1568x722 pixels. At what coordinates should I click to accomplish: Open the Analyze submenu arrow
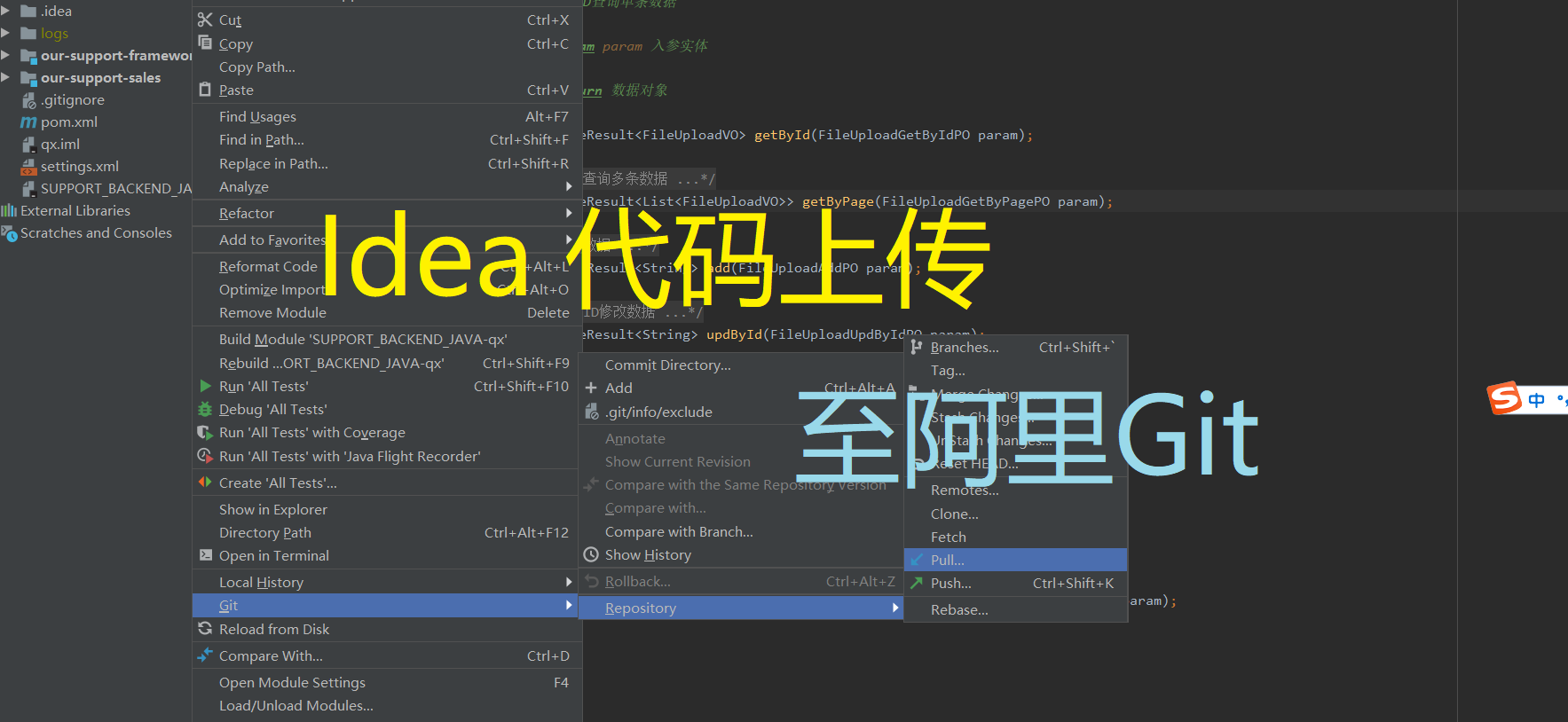click(x=569, y=186)
